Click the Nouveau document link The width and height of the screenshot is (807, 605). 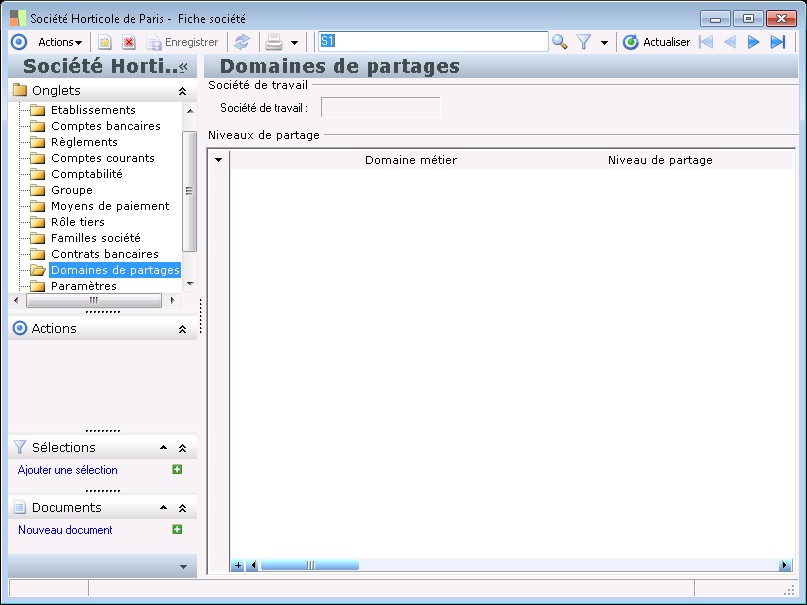(x=65, y=530)
